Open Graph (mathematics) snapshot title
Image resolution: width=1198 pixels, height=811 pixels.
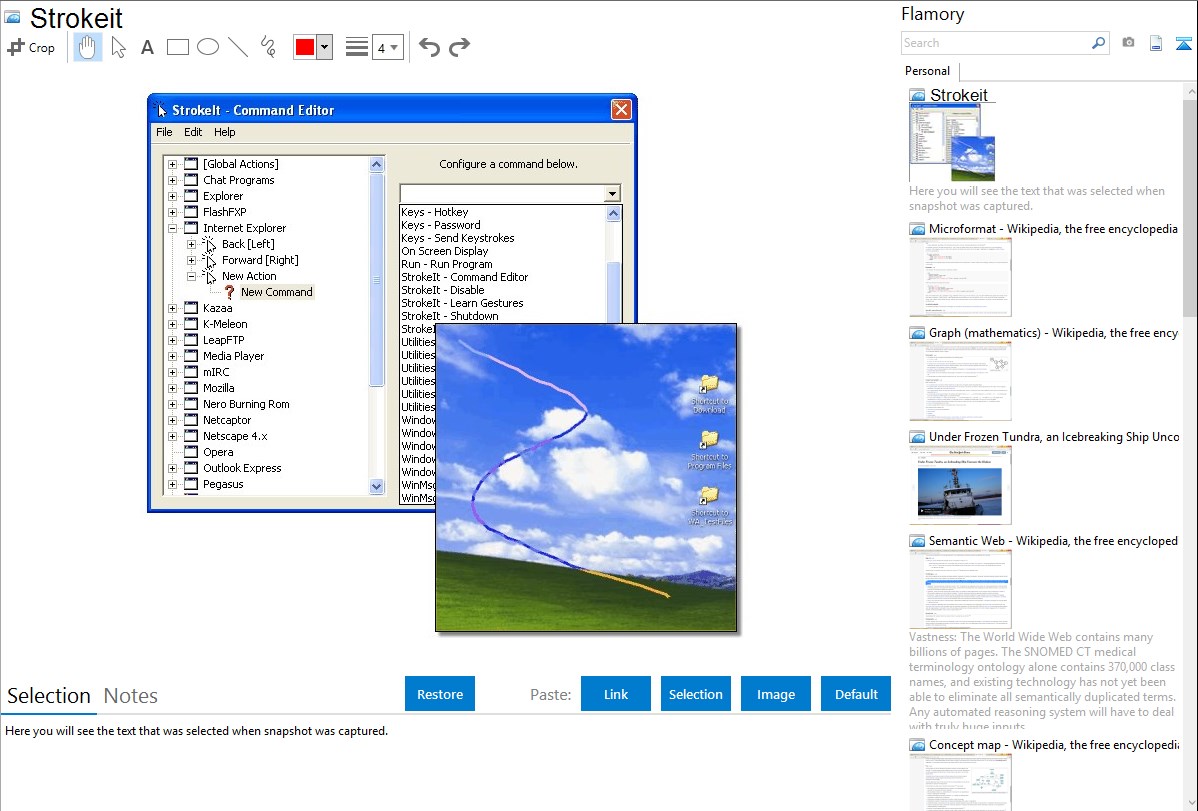coord(1053,333)
